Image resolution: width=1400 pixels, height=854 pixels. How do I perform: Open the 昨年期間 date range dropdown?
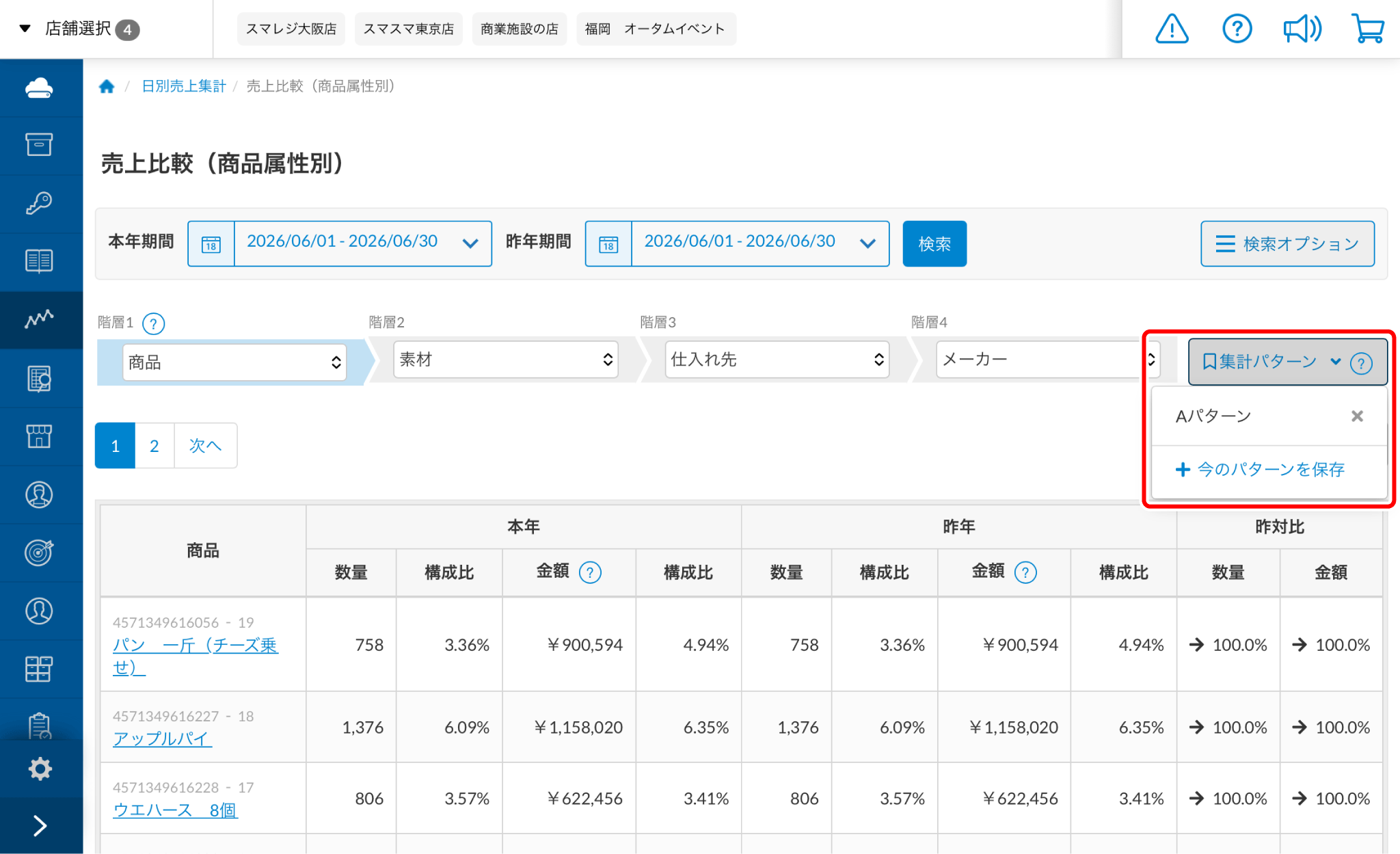(760, 243)
